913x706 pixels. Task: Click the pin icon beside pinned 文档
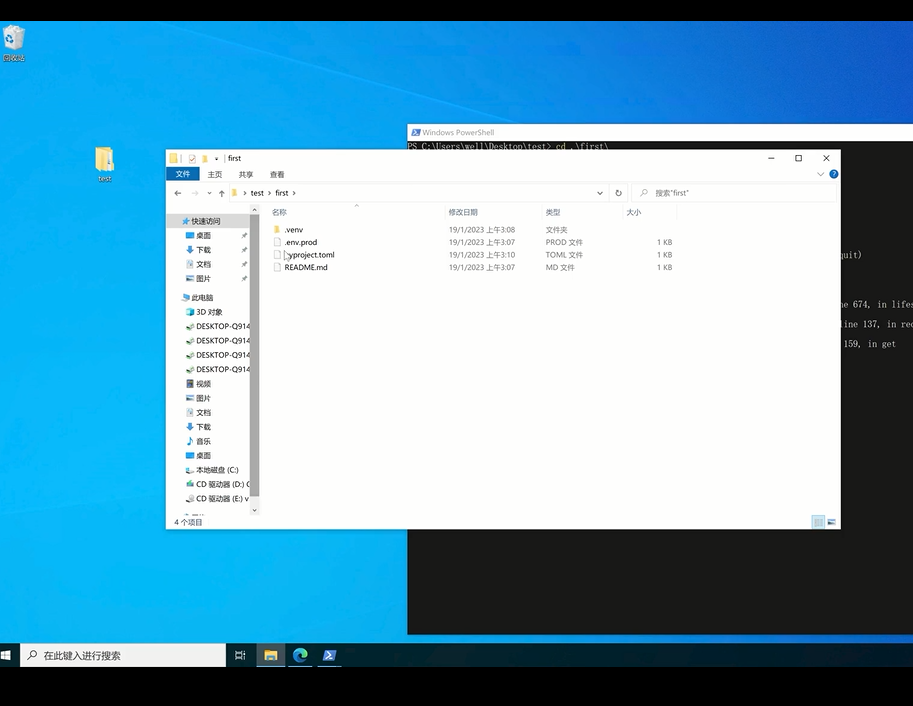(244, 264)
